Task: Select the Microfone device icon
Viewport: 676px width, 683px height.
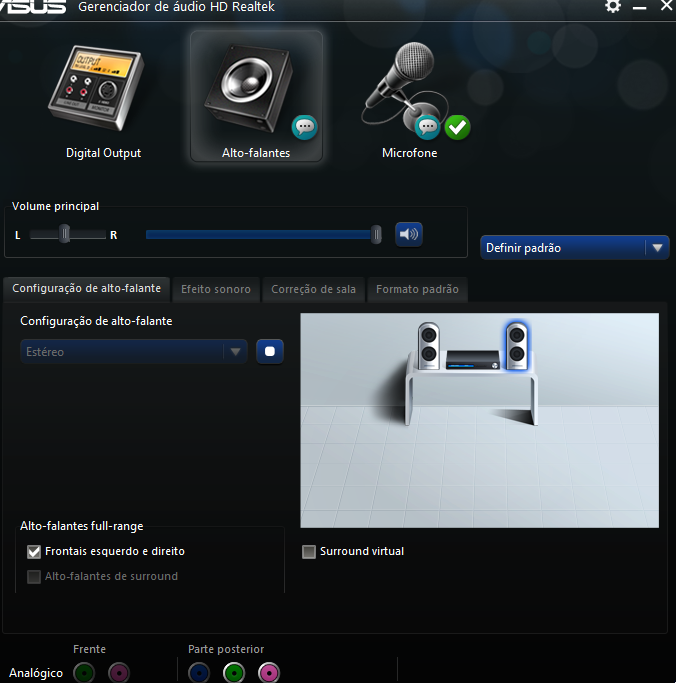Action: 405,88
